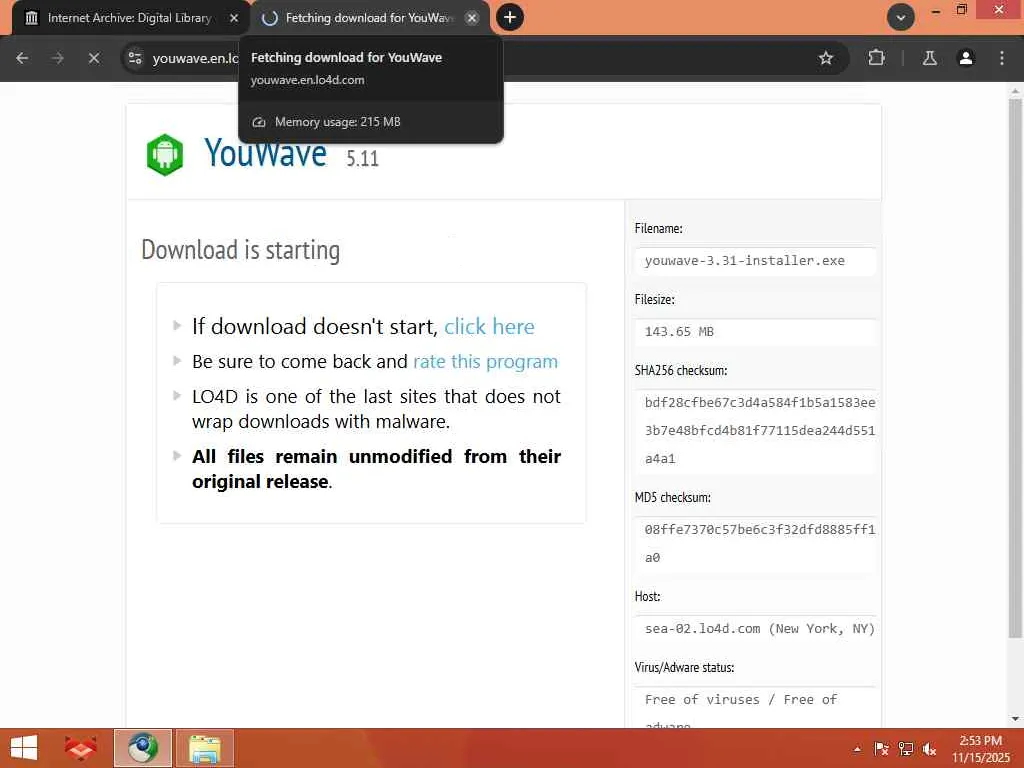This screenshot has height=768, width=1024.
Task: Open the red app in the taskbar
Action: [80, 748]
